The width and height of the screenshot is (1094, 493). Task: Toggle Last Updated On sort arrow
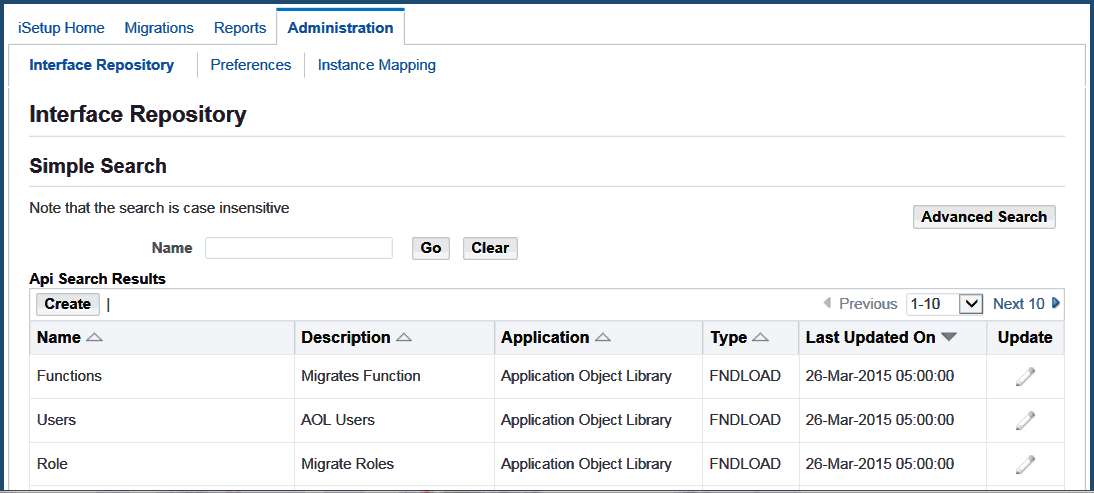click(x=947, y=338)
